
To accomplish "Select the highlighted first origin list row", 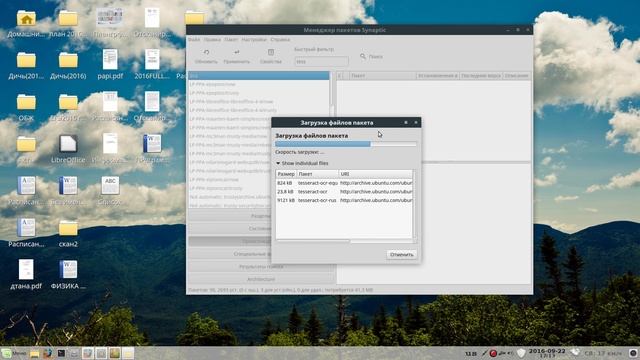I will (x=258, y=76).
